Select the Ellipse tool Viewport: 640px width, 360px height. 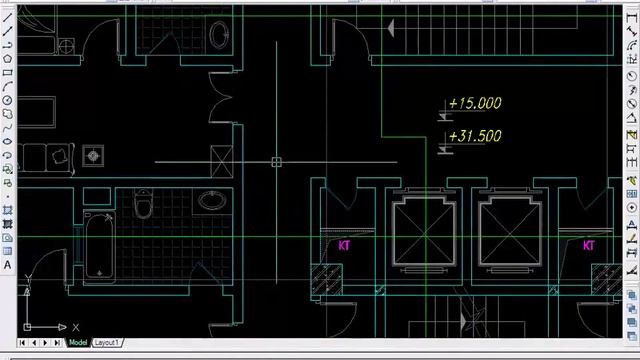click(x=7, y=142)
